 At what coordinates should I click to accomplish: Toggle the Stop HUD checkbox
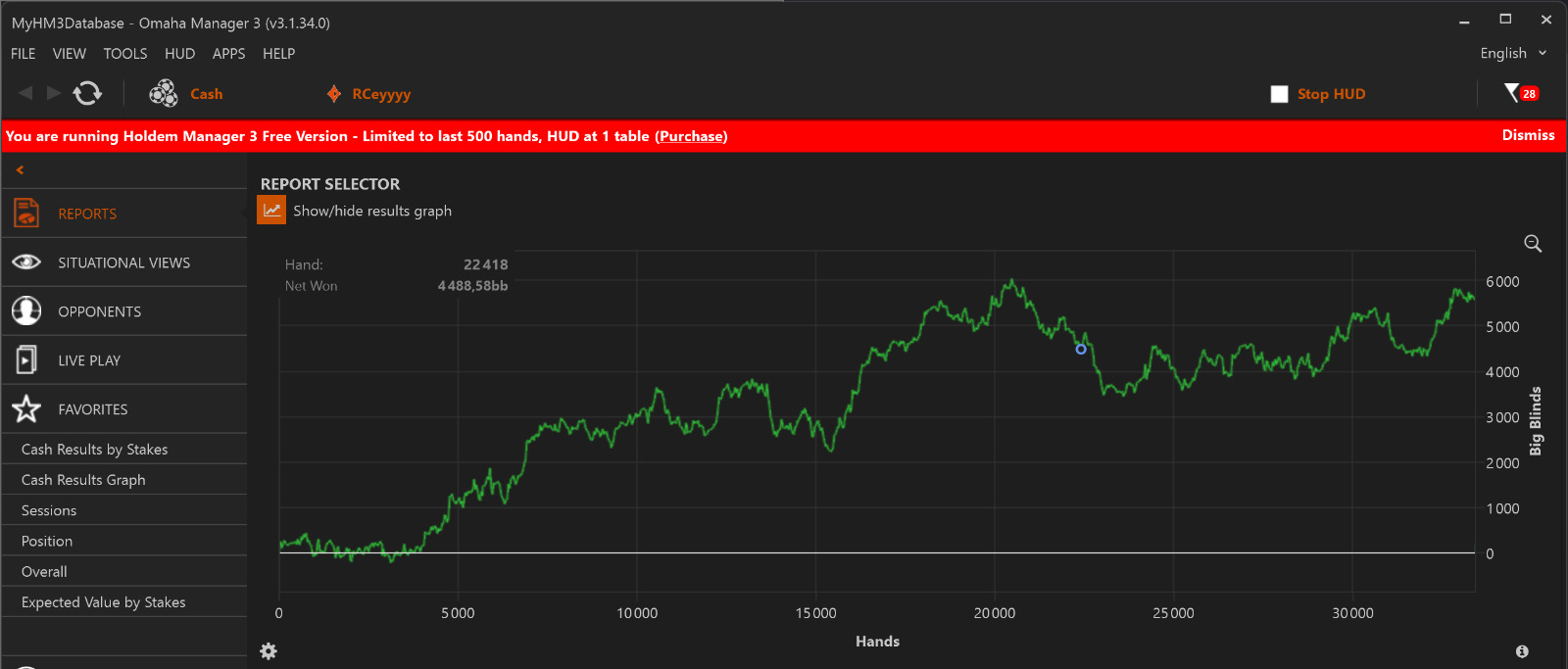pos(1279,94)
